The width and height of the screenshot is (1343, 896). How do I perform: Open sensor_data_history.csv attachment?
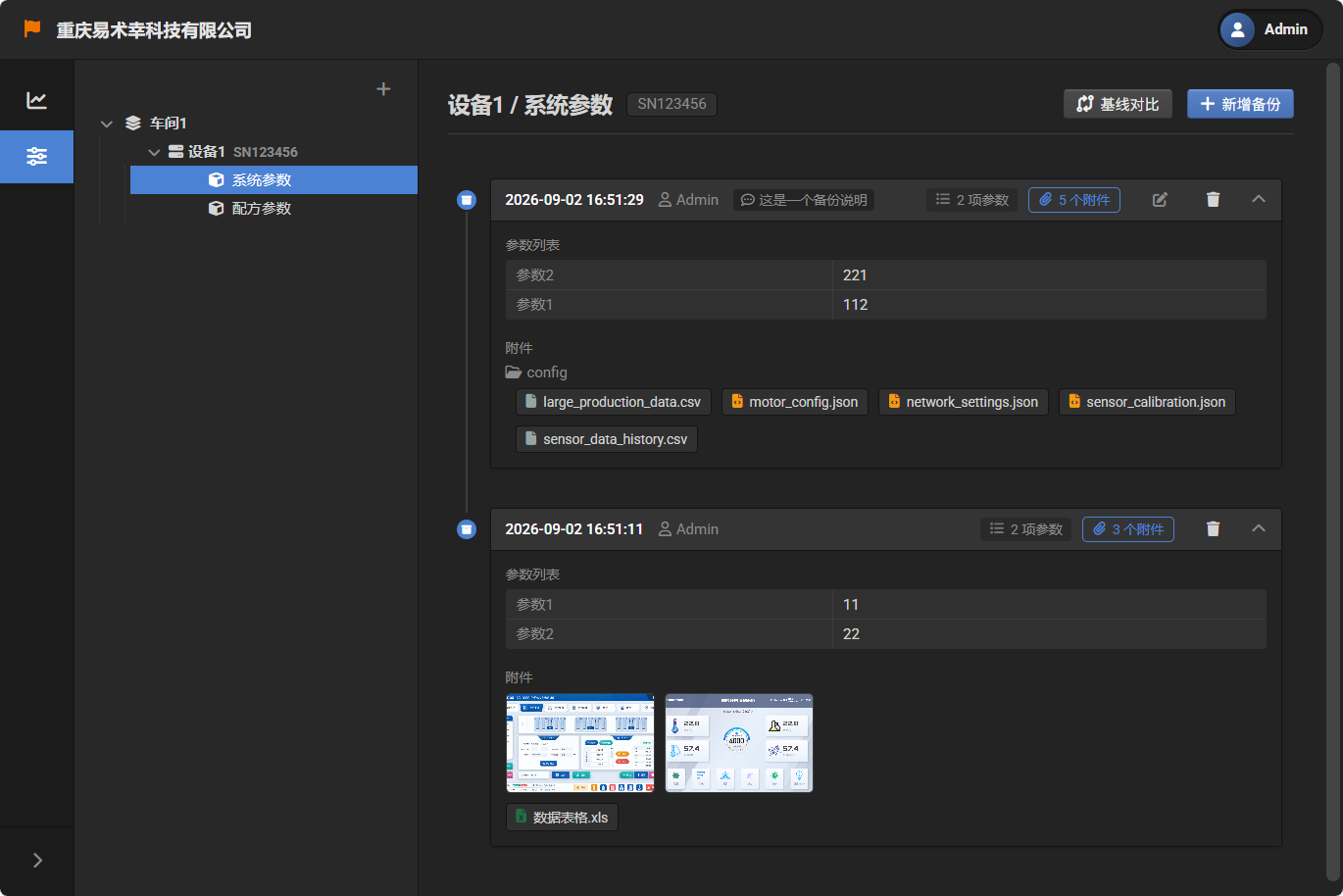click(607, 439)
